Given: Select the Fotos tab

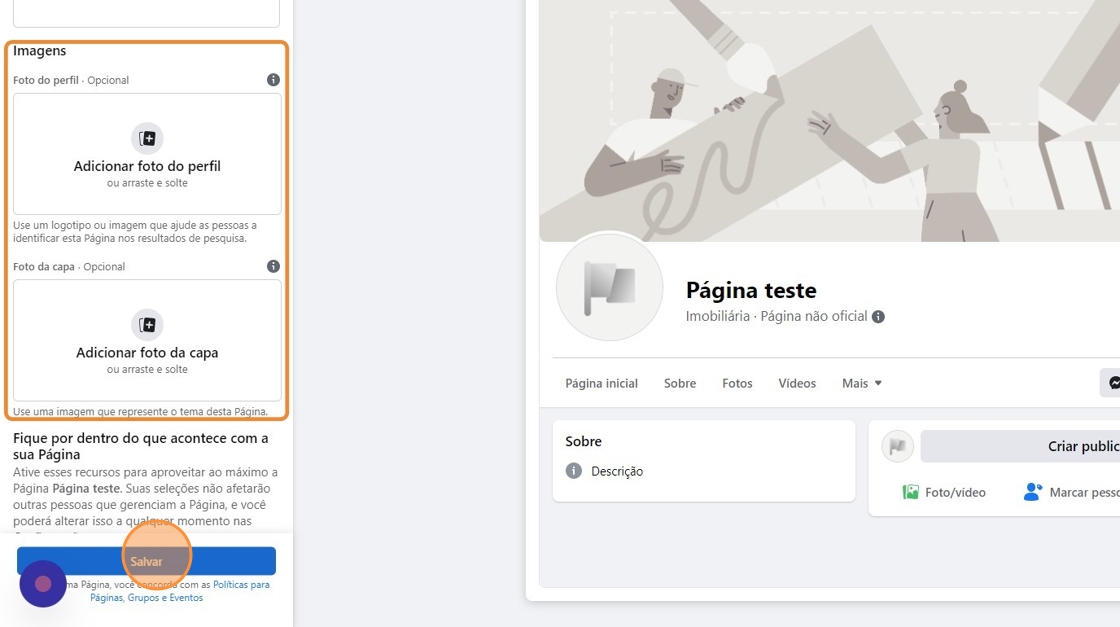Looking at the screenshot, I should [737, 383].
